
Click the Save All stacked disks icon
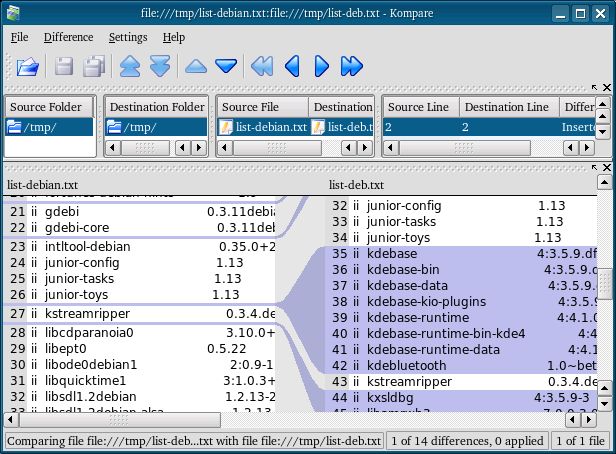[x=94, y=66]
